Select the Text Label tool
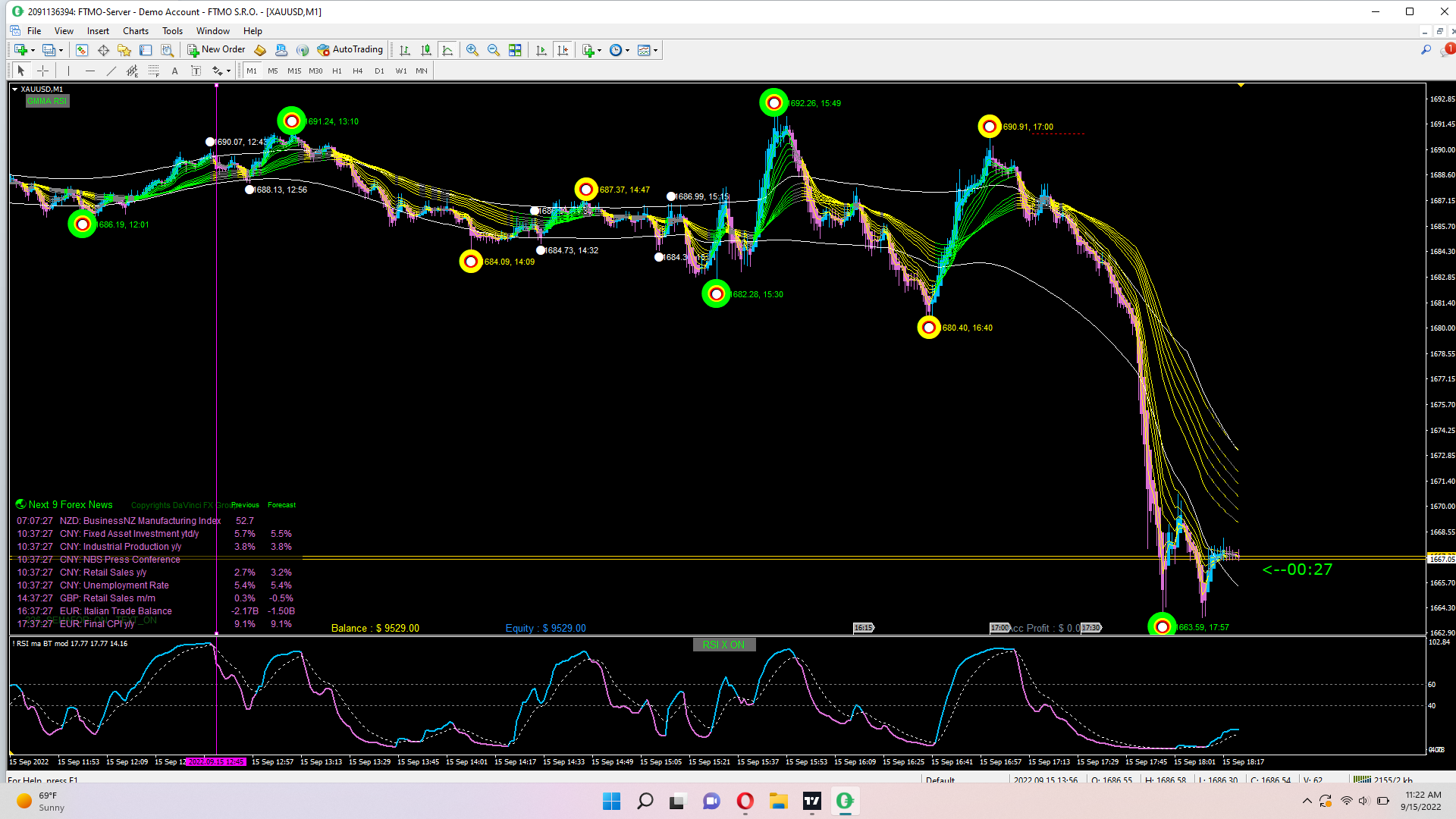Image resolution: width=1456 pixels, height=819 pixels. tap(196, 71)
